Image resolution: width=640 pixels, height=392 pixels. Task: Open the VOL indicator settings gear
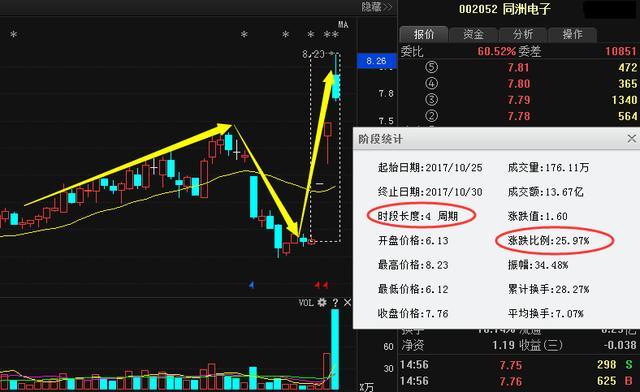322,303
